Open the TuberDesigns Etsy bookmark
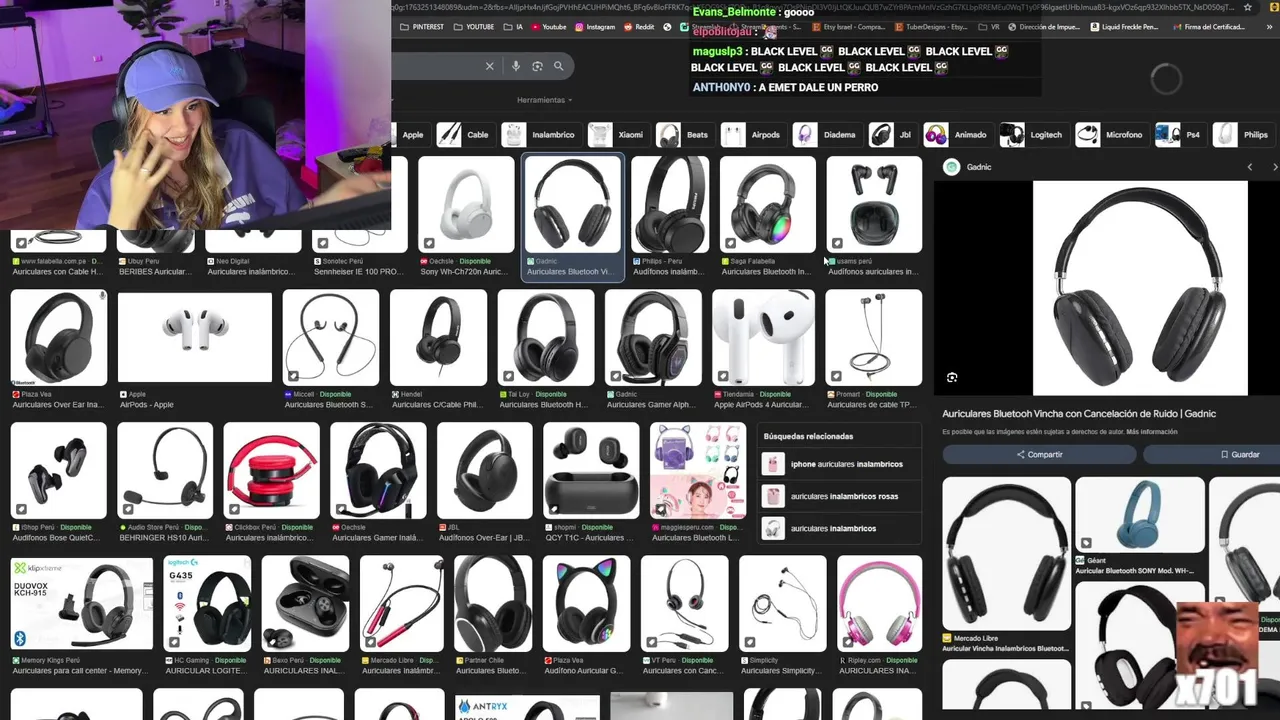Image resolution: width=1280 pixels, height=720 pixels. 932,27
